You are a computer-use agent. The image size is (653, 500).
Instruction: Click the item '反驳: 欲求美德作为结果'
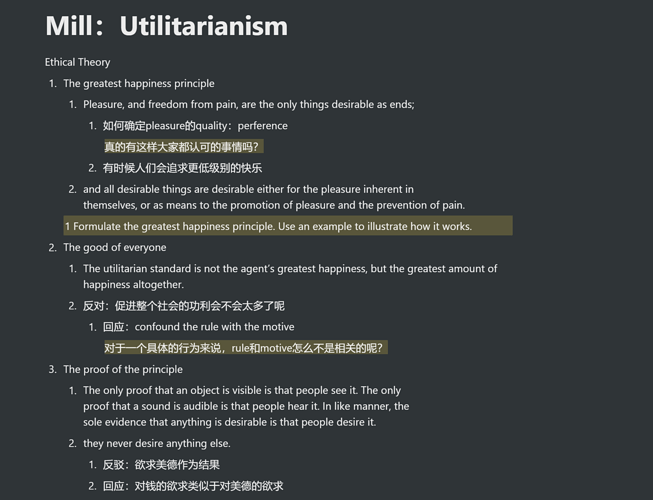click(161, 465)
